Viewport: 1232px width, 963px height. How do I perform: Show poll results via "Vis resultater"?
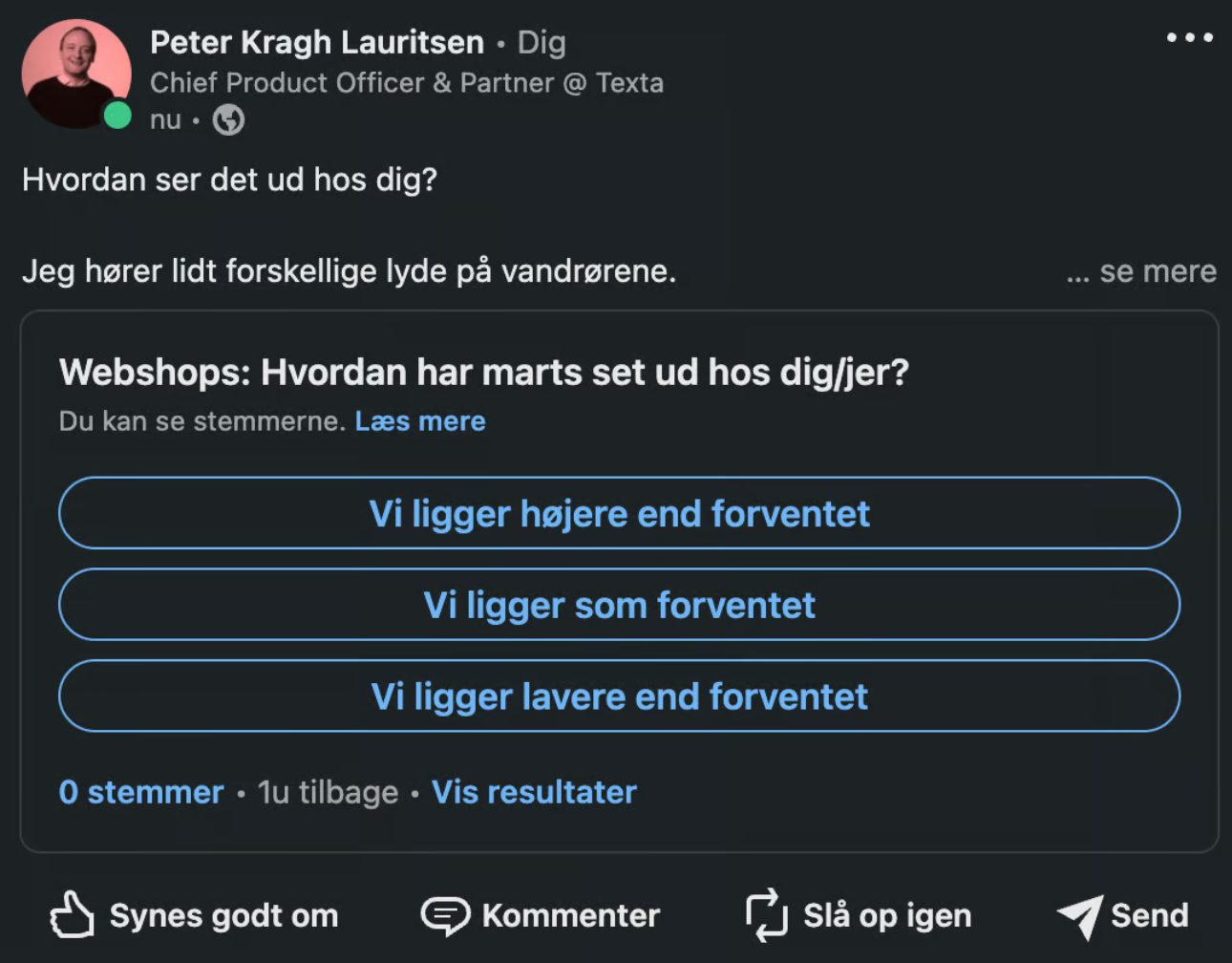tap(534, 792)
